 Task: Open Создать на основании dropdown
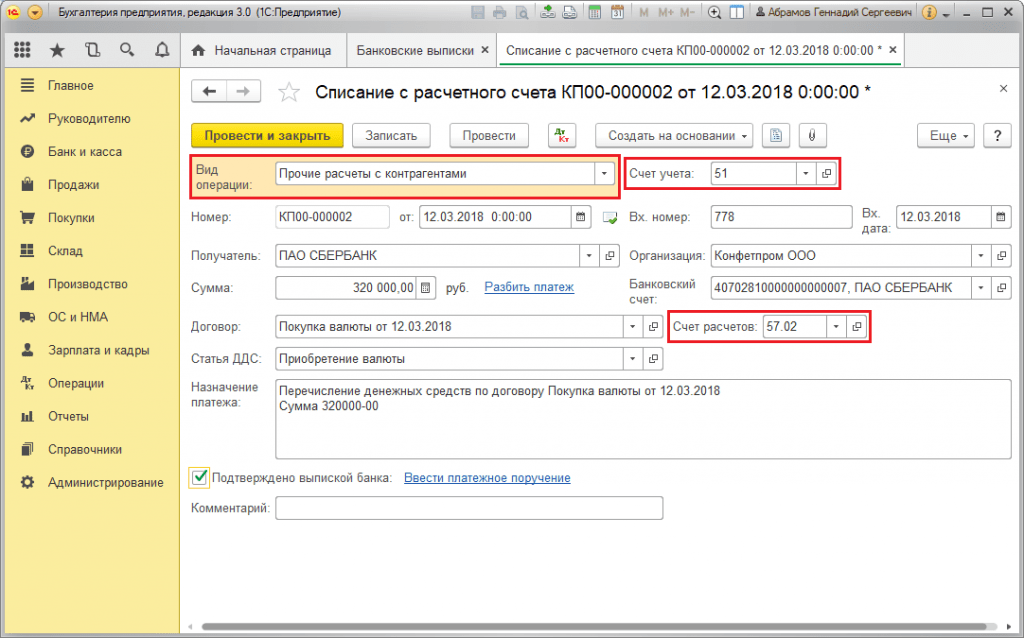[x=674, y=136]
